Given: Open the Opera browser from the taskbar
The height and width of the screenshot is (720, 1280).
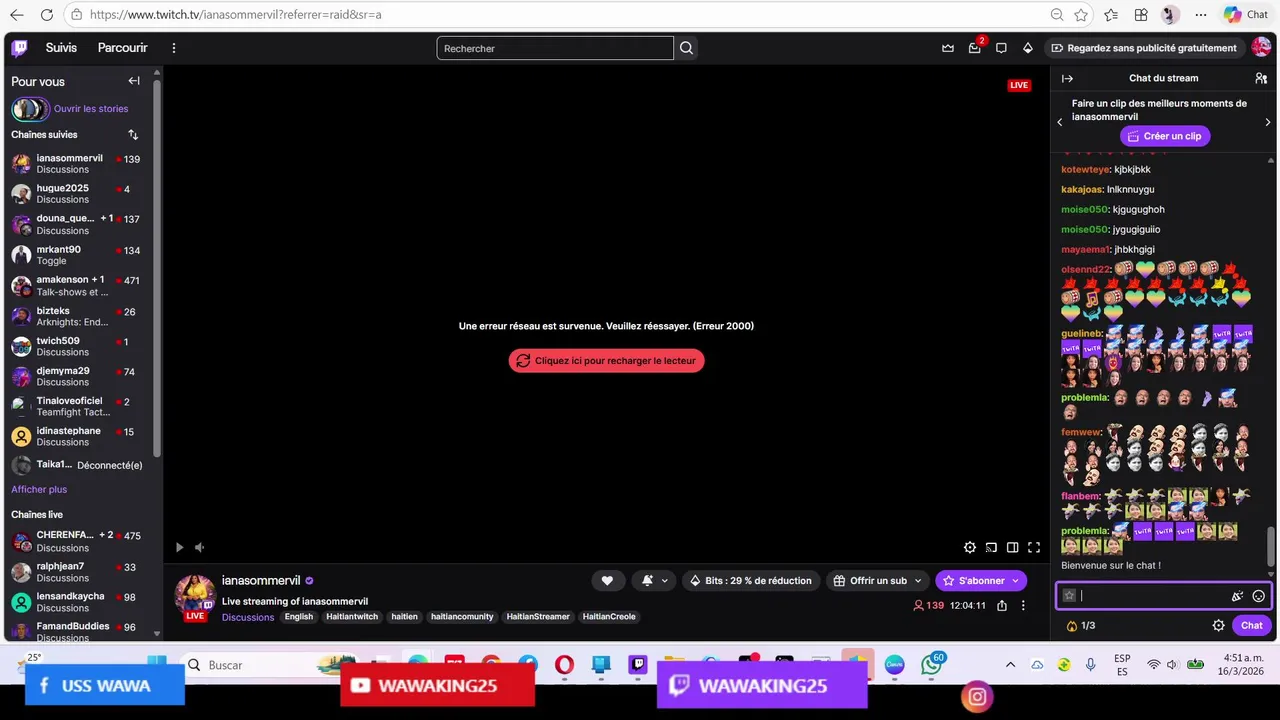Looking at the screenshot, I should pyautogui.click(x=564, y=664).
